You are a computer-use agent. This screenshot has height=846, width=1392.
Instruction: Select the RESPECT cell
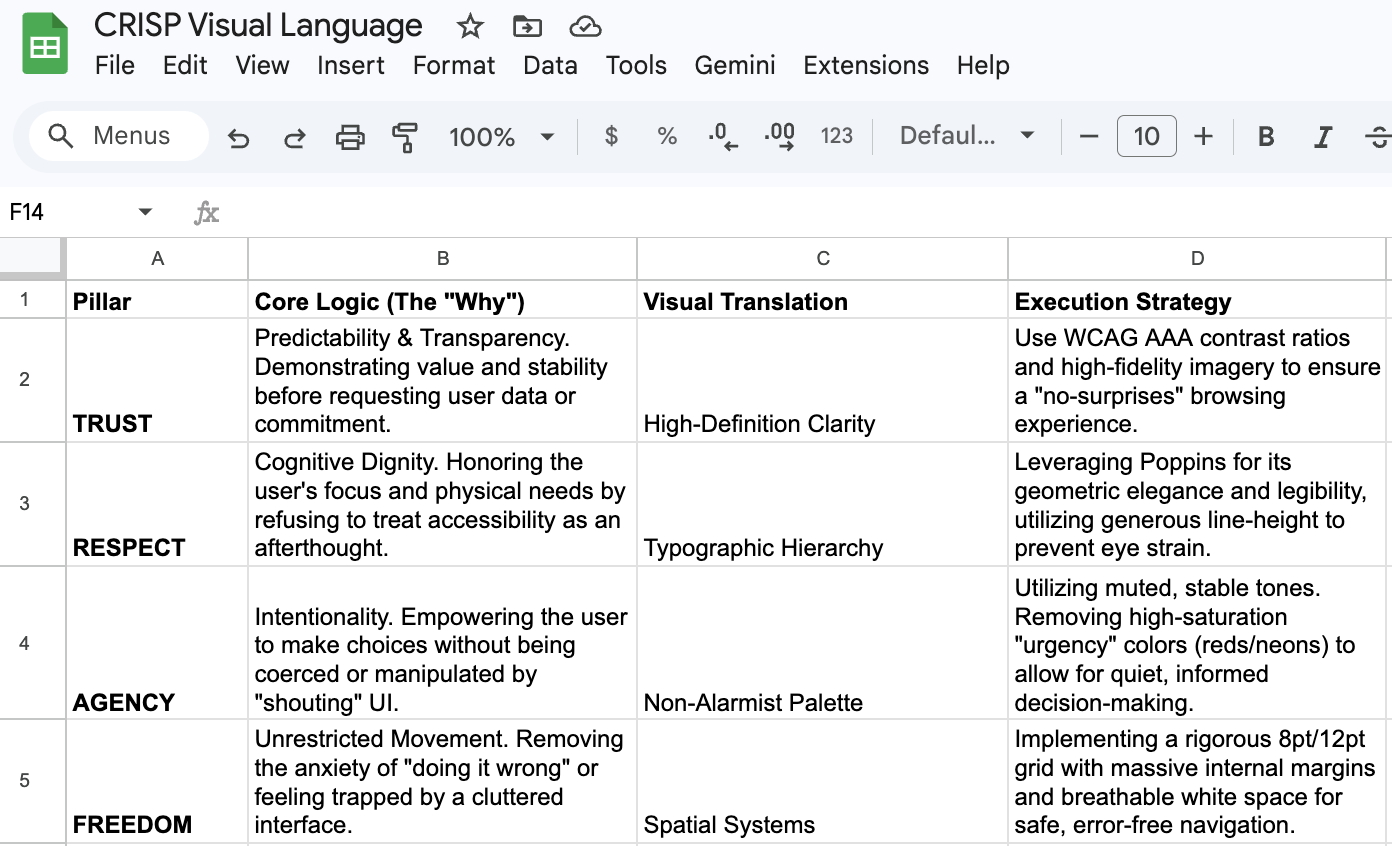157,504
